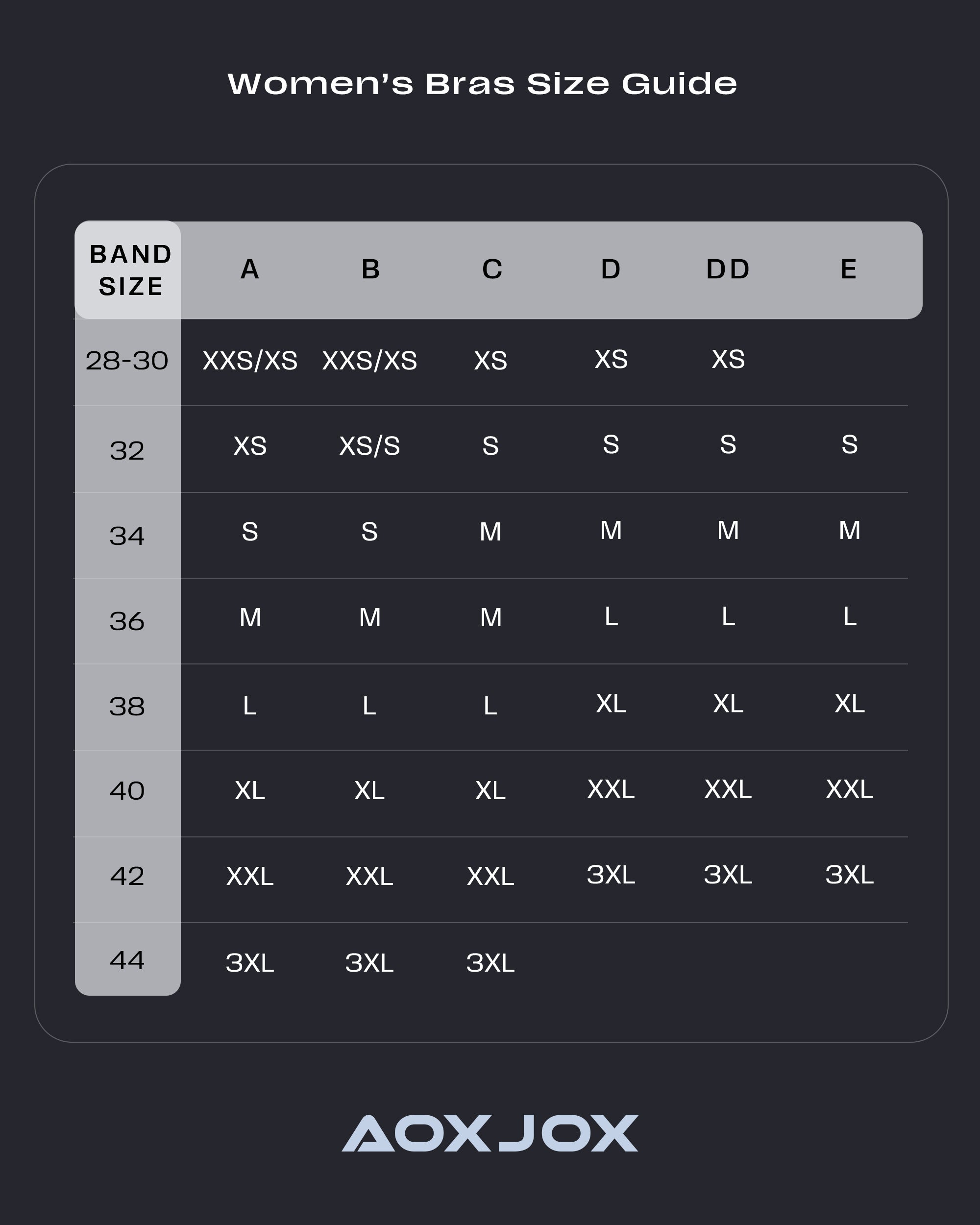Select the 3XL cell under column C
This screenshot has width=980, height=1225.
[490, 963]
